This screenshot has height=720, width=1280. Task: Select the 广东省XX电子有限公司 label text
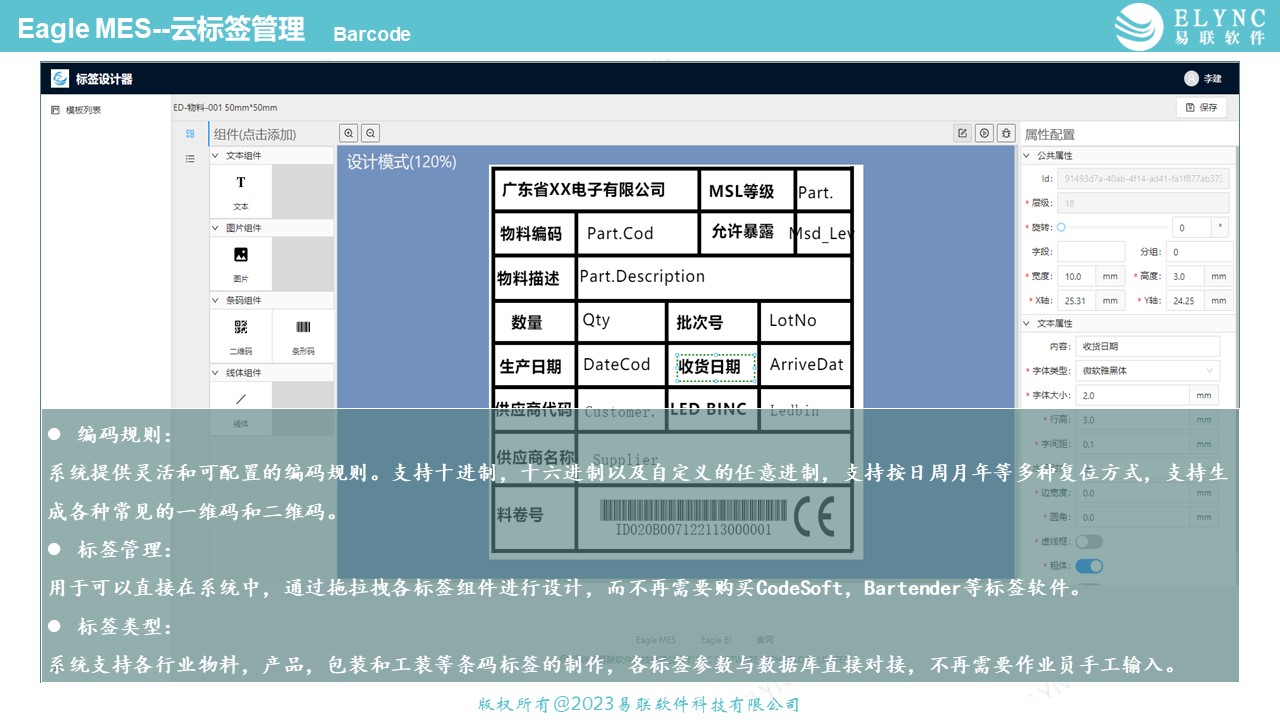583,189
